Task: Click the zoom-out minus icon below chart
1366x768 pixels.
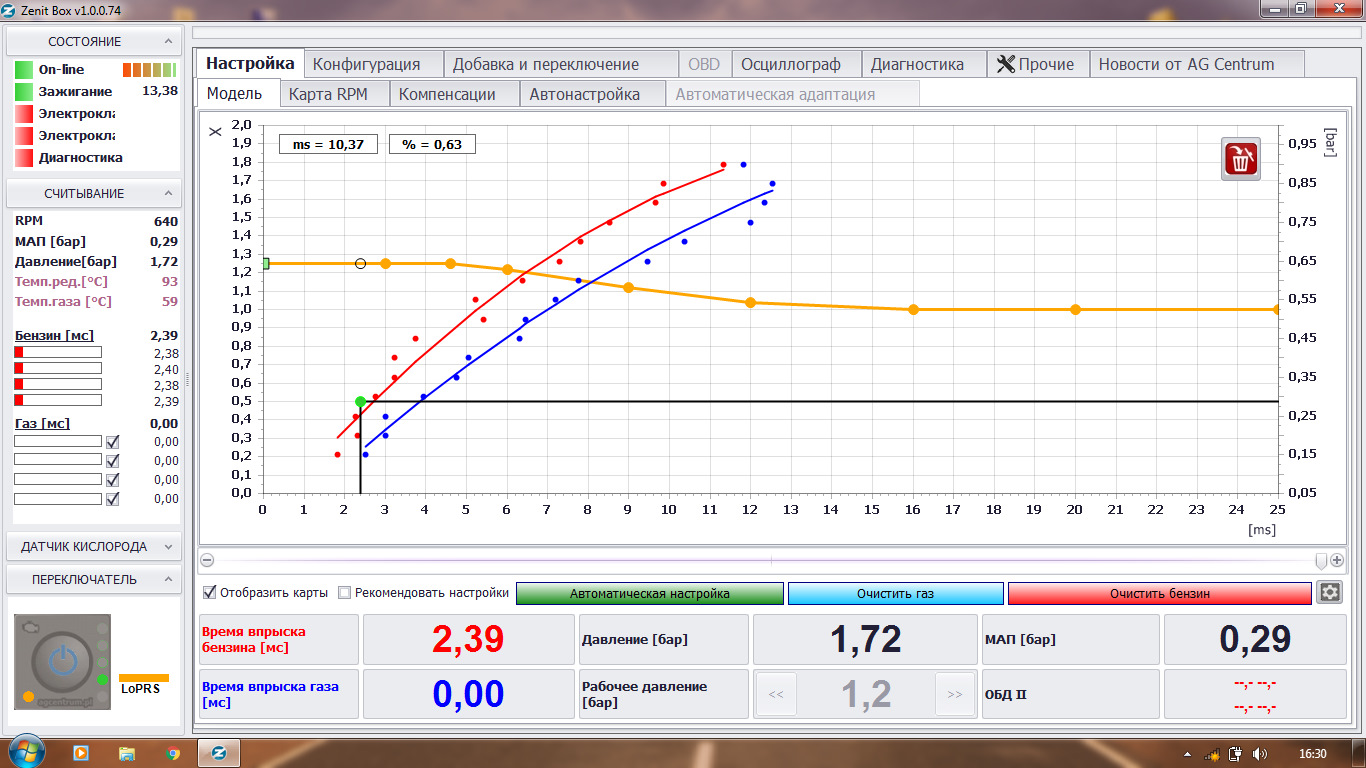Action: click(x=207, y=561)
